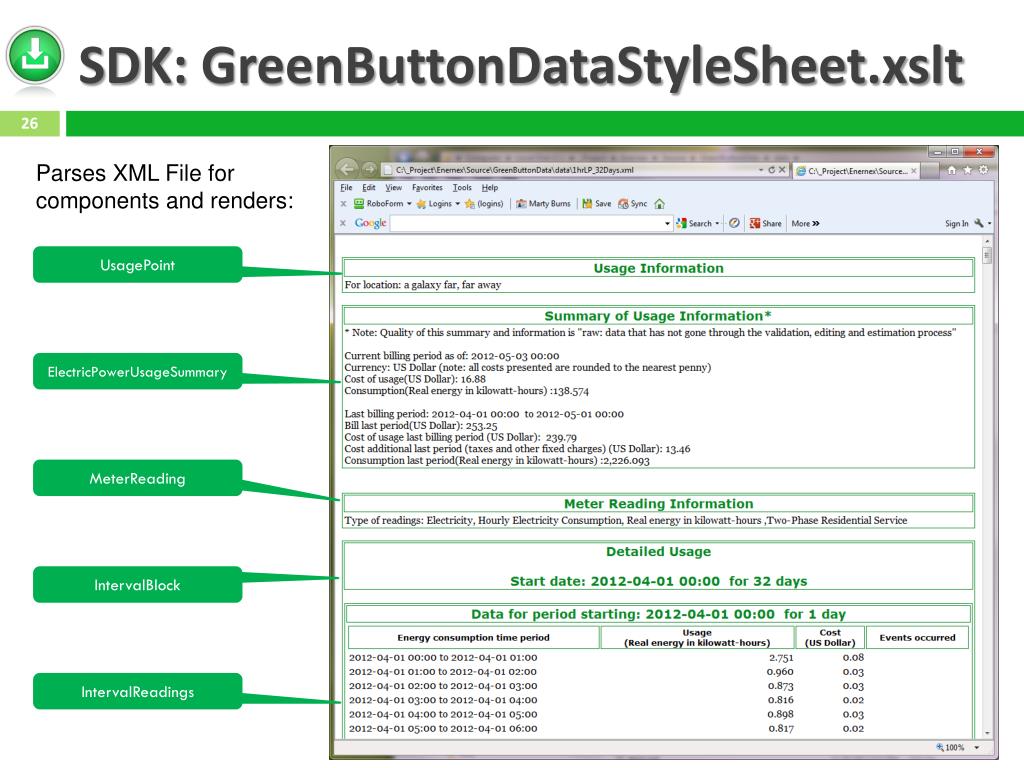The height and width of the screenshot is (768, 1024).
Task: Click the Events occurred column header
Action: pos(917,637)
